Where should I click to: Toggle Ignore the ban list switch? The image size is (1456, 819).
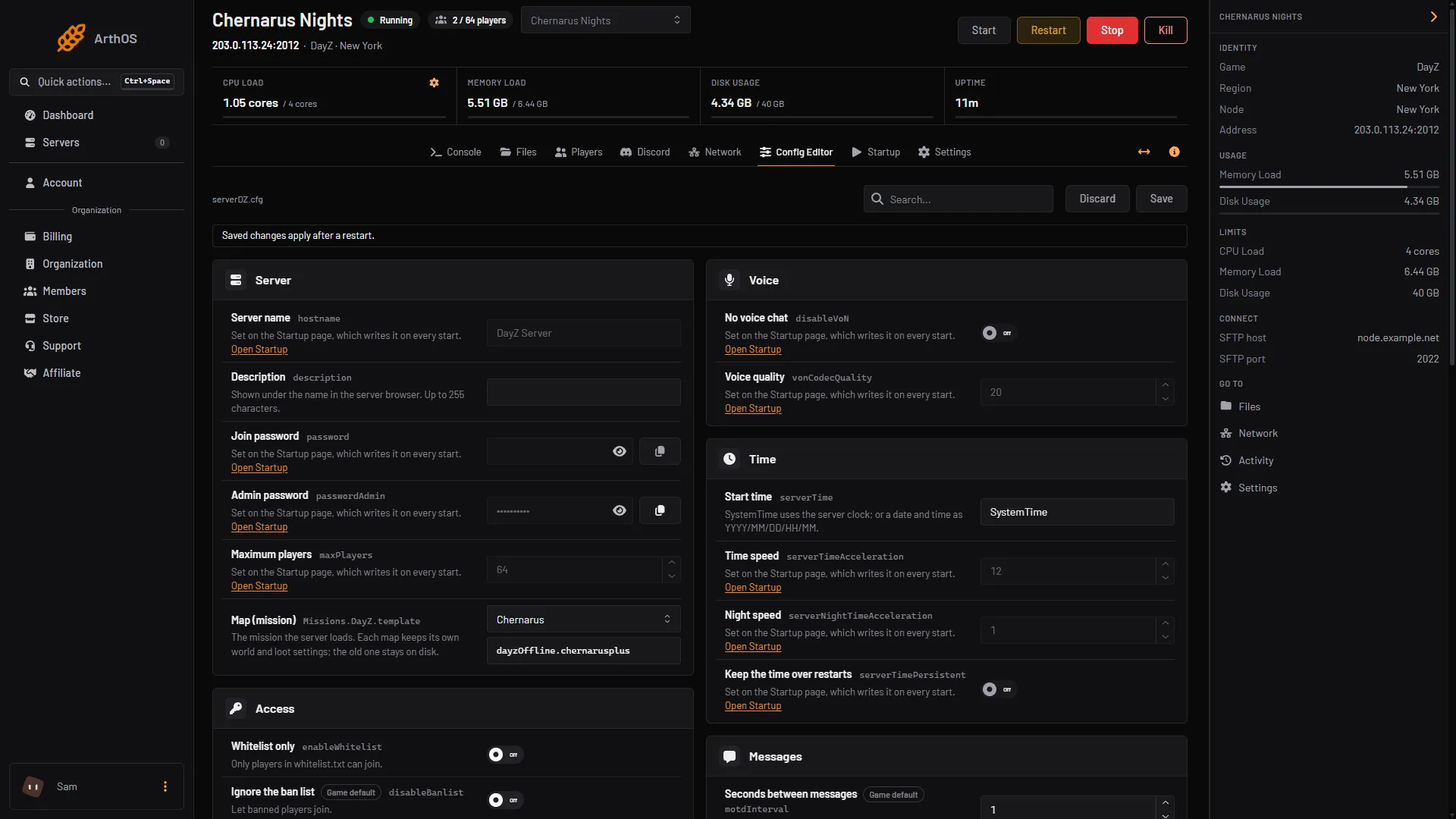(x=505, y=800)
